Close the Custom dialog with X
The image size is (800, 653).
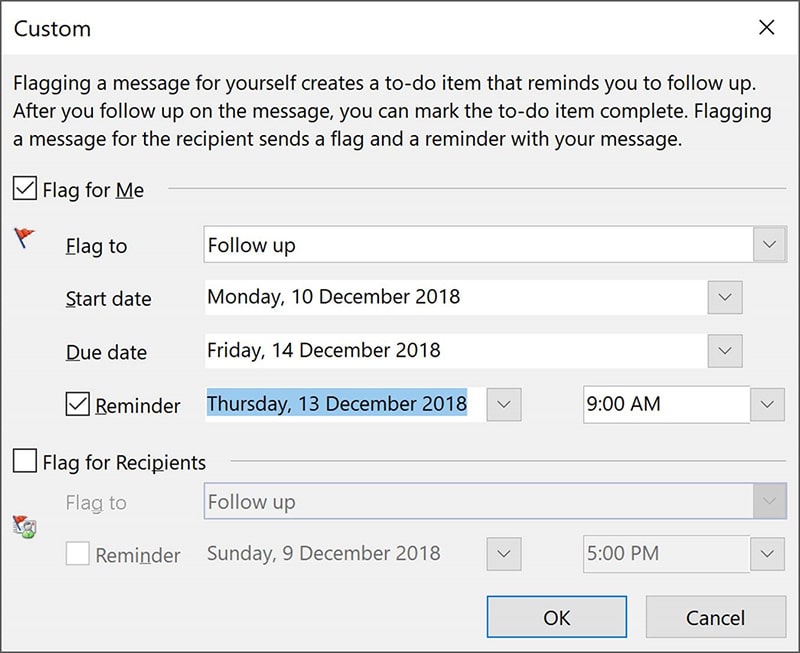[767, 28]
